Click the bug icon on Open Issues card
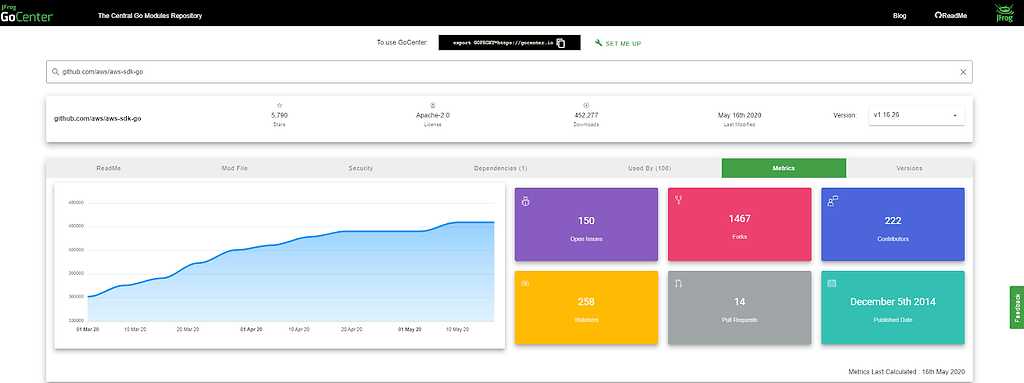1024x383 pixels. [x=526, y=201]
